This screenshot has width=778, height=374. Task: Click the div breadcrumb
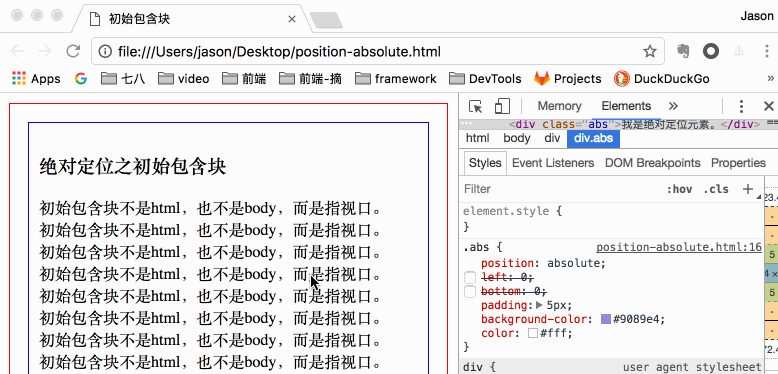click(552, 138)
